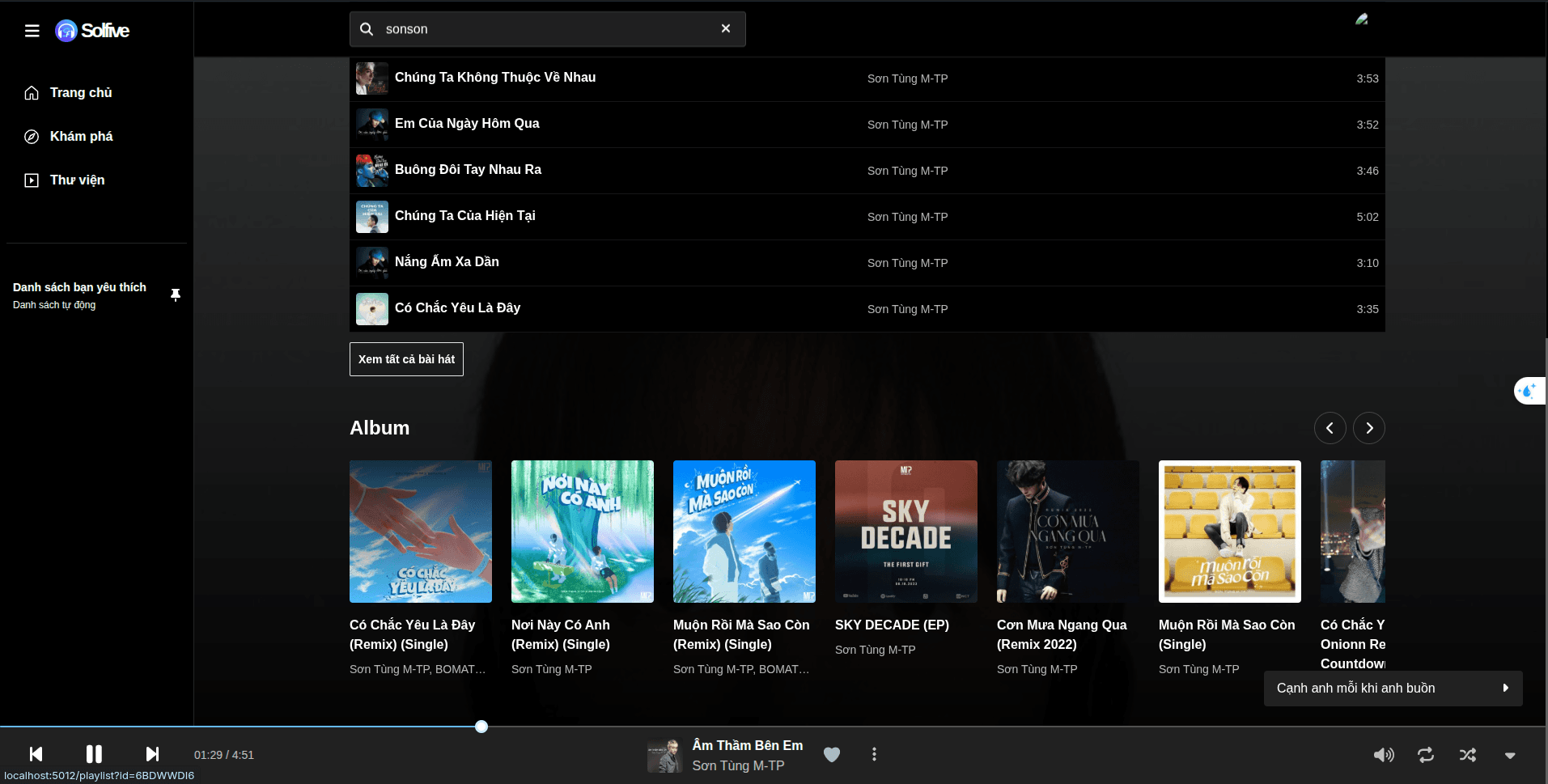Screen dimensions: 1548x784
Task: Toggle shuffle playback
Action: point(1468,755)
